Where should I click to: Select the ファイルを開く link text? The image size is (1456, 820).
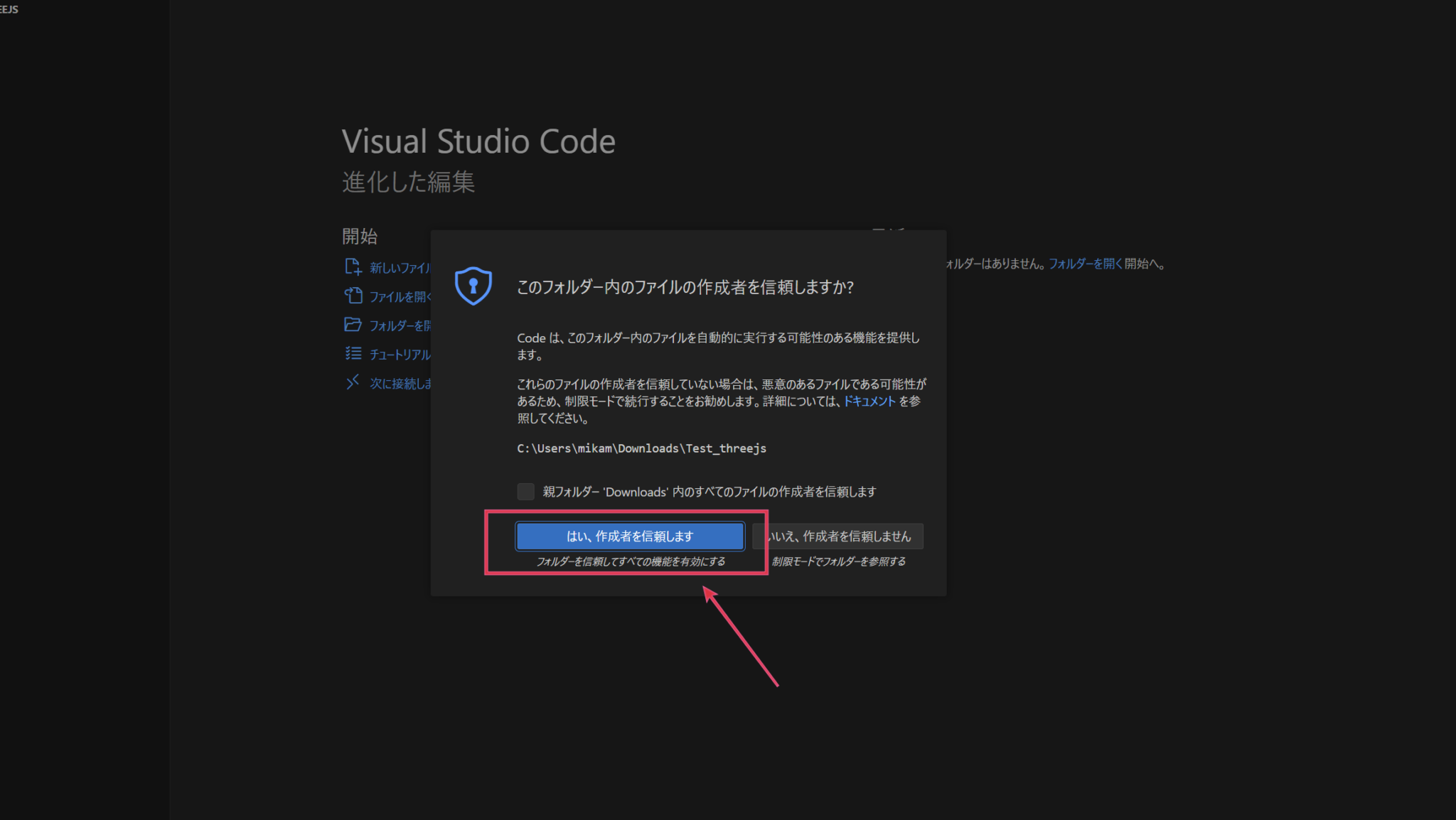[400, 297]
